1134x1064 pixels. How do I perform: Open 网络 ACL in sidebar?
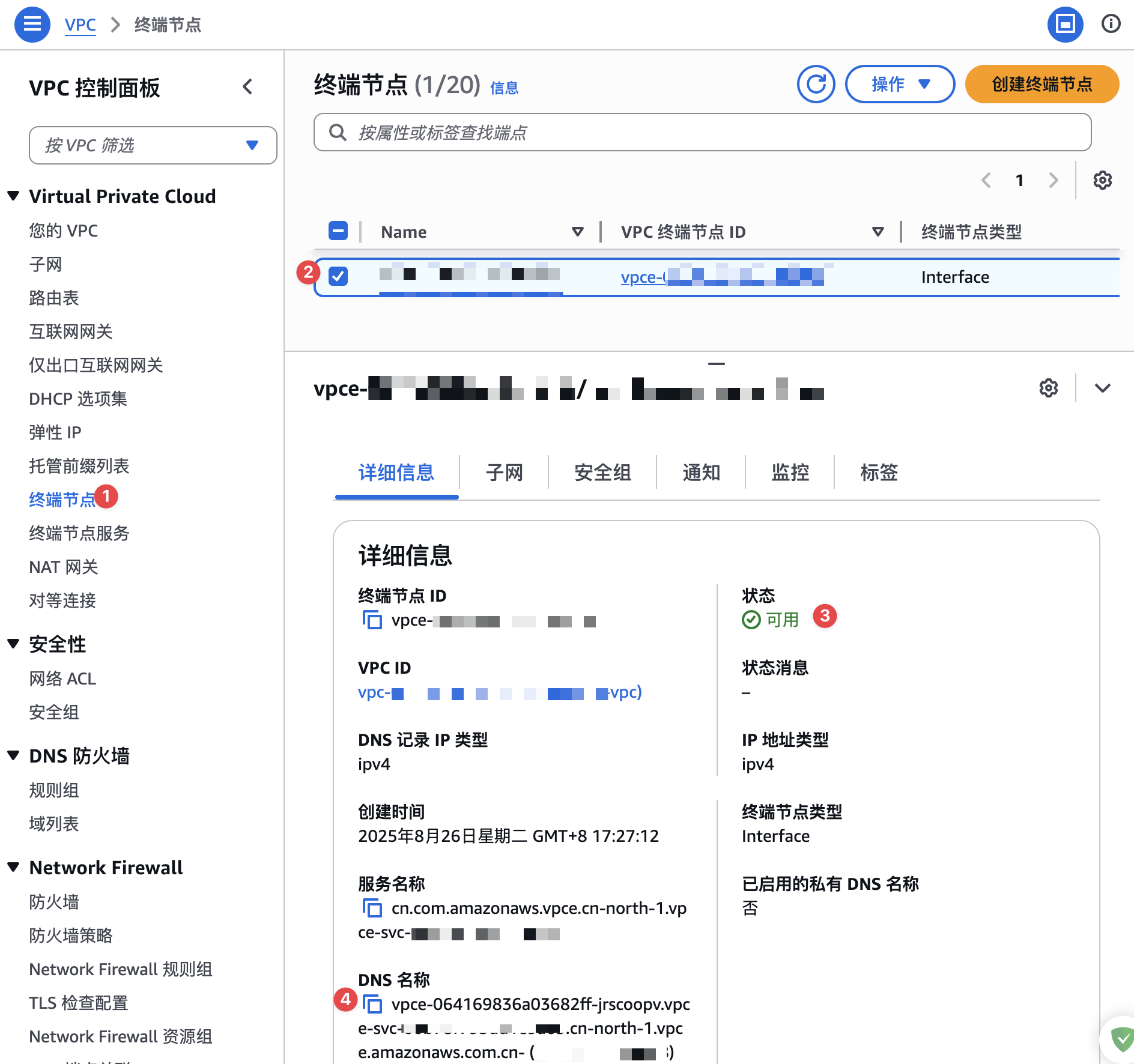62,679
